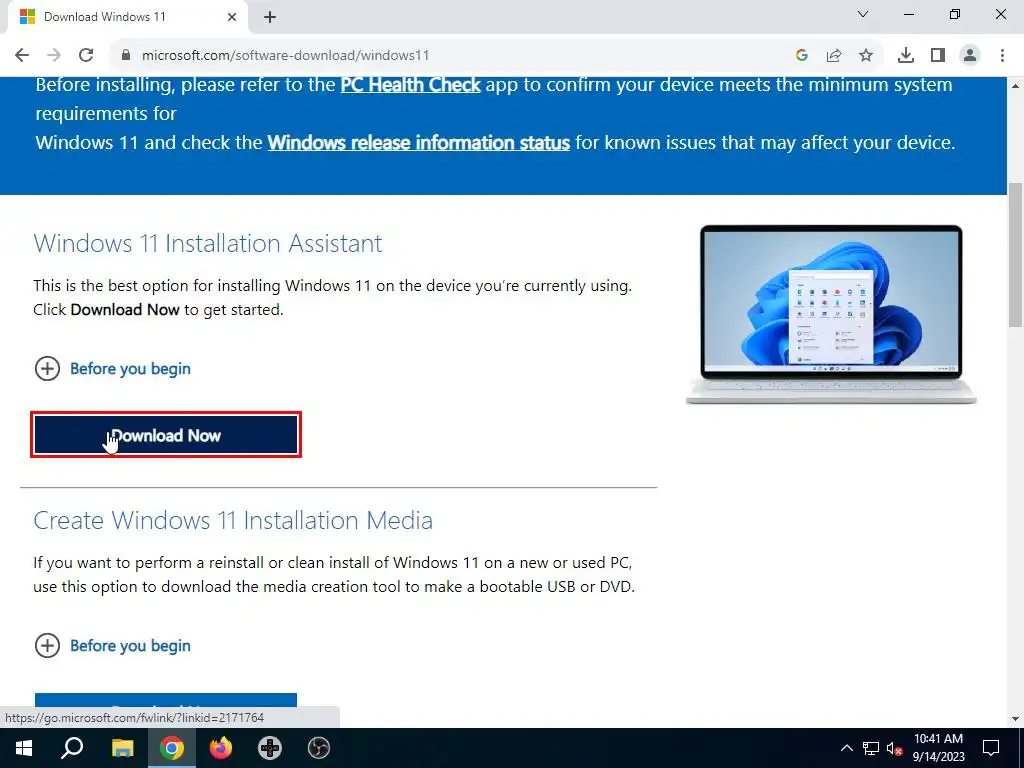Toggle the Chrome side panel

[x=938, y=56]
